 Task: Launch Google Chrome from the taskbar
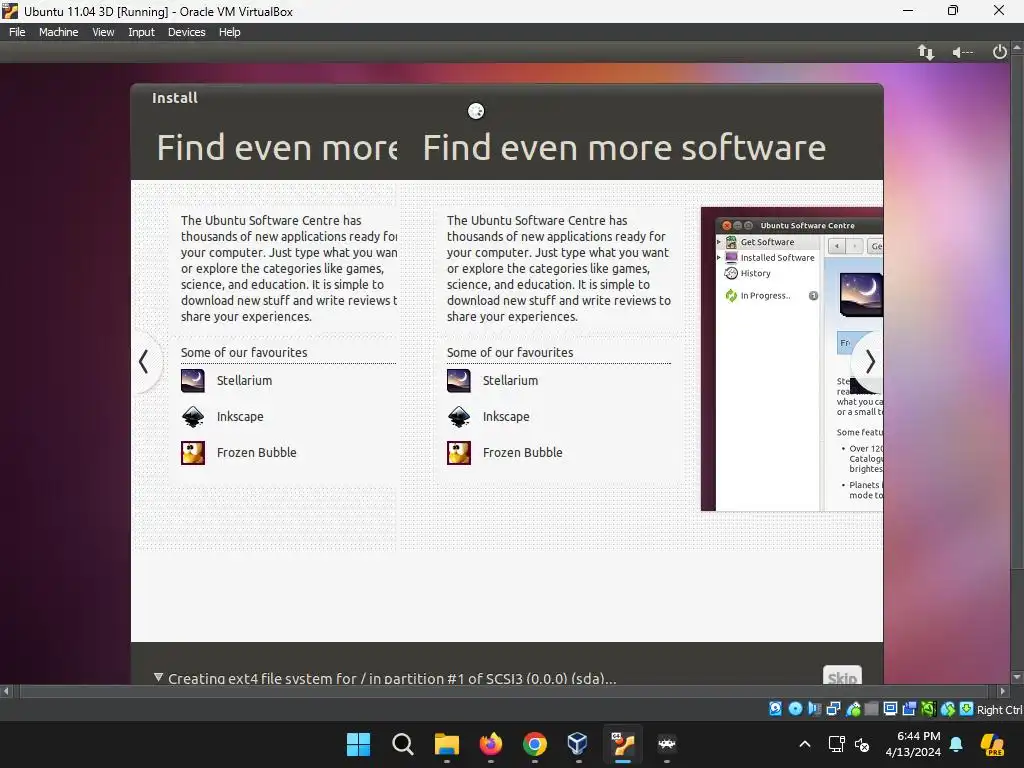[534, 744]
